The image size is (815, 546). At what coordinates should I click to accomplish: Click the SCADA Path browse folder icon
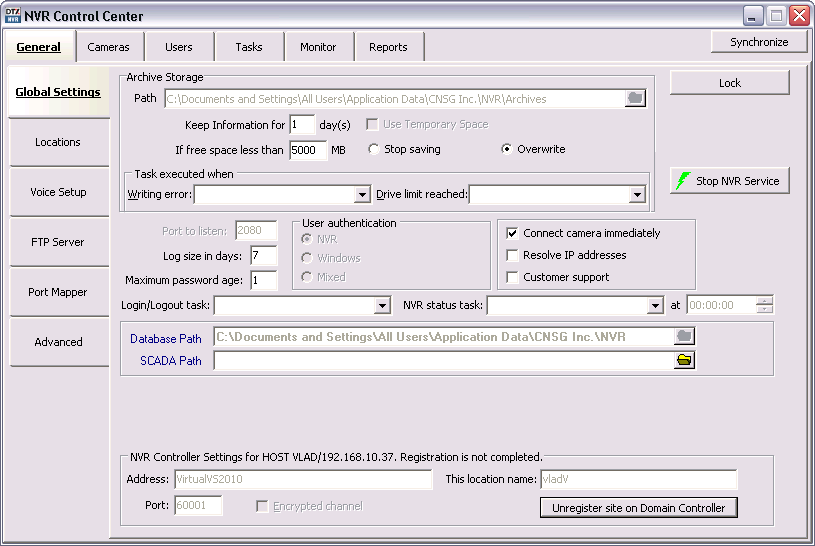[x=684, y=361]
